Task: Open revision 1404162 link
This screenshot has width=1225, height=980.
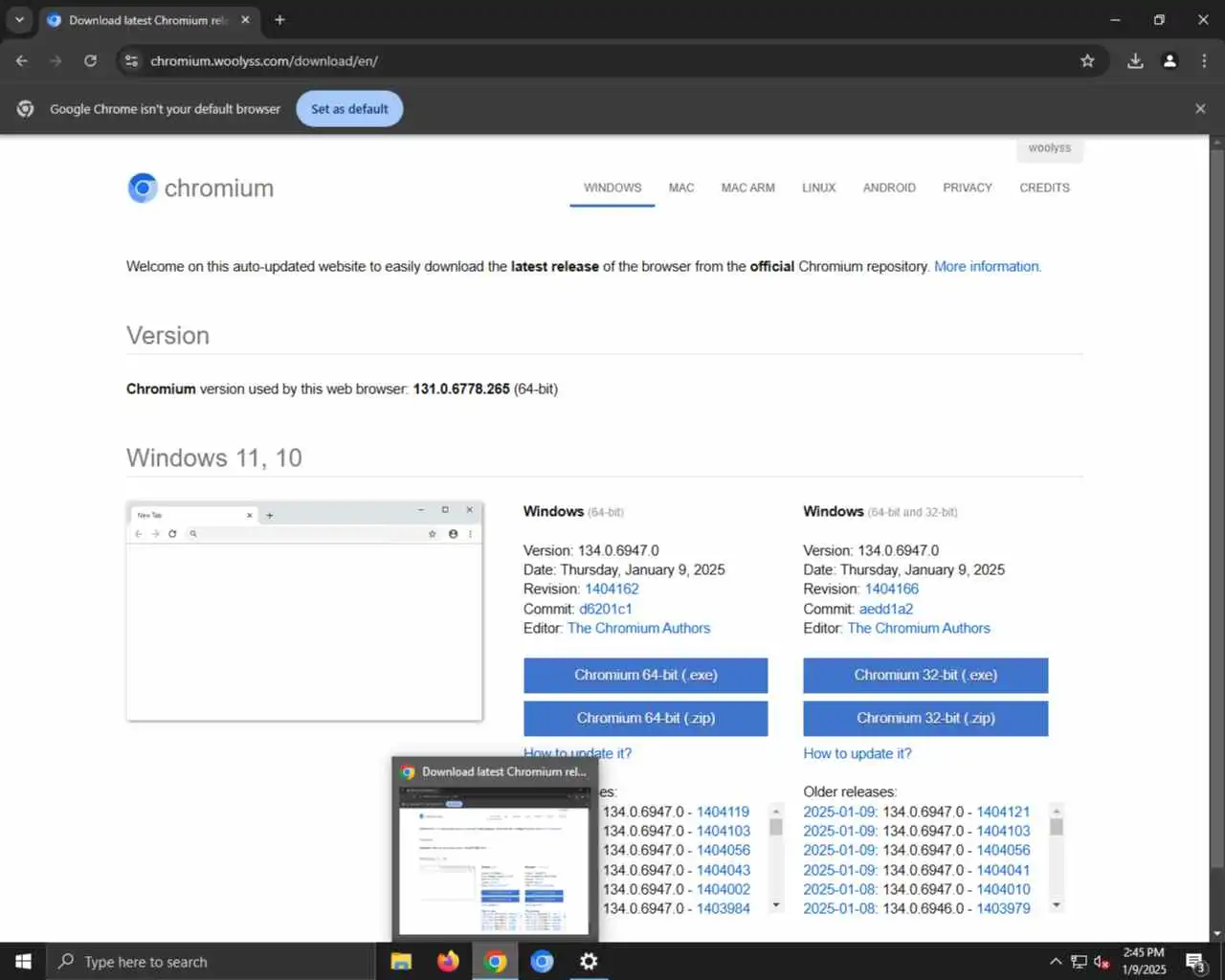Action: click(612, 589)
